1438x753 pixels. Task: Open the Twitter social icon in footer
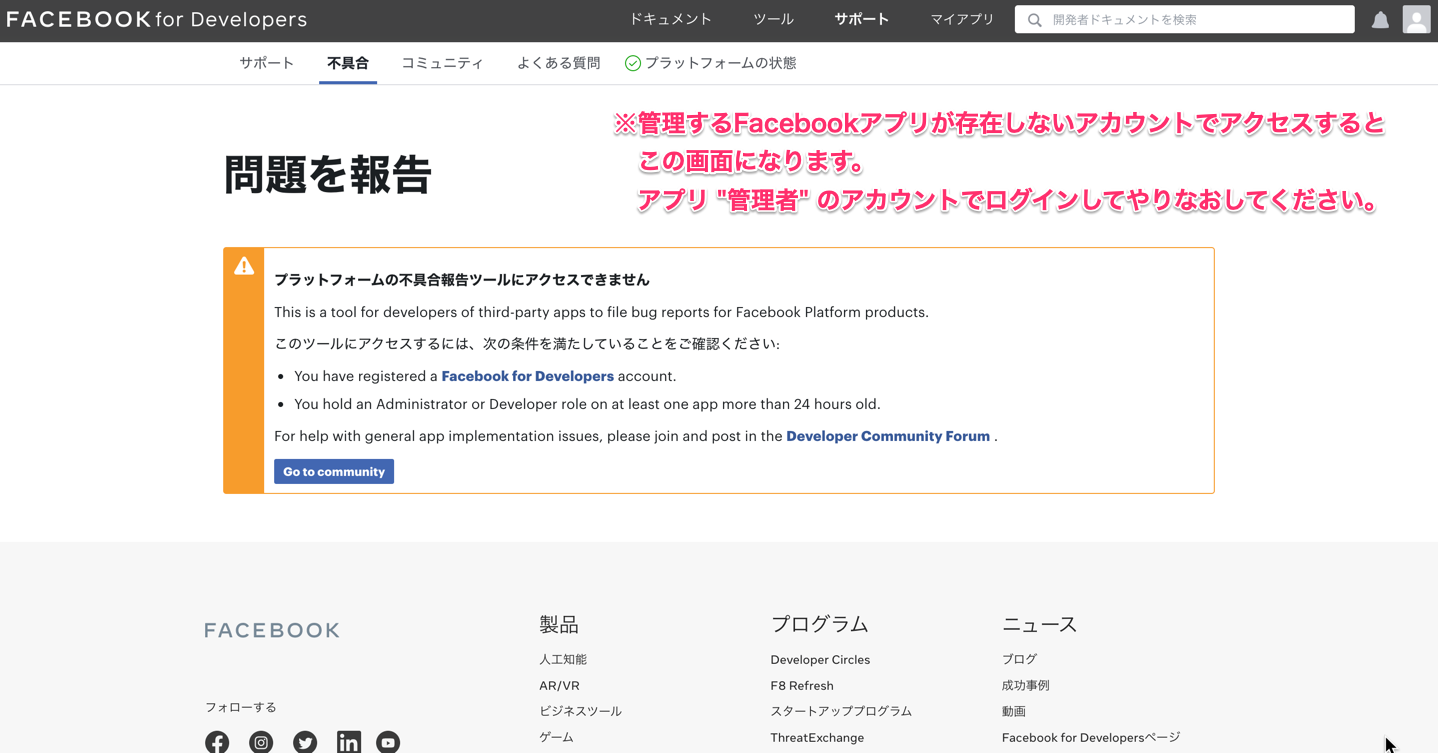click(x=305, y=742)
